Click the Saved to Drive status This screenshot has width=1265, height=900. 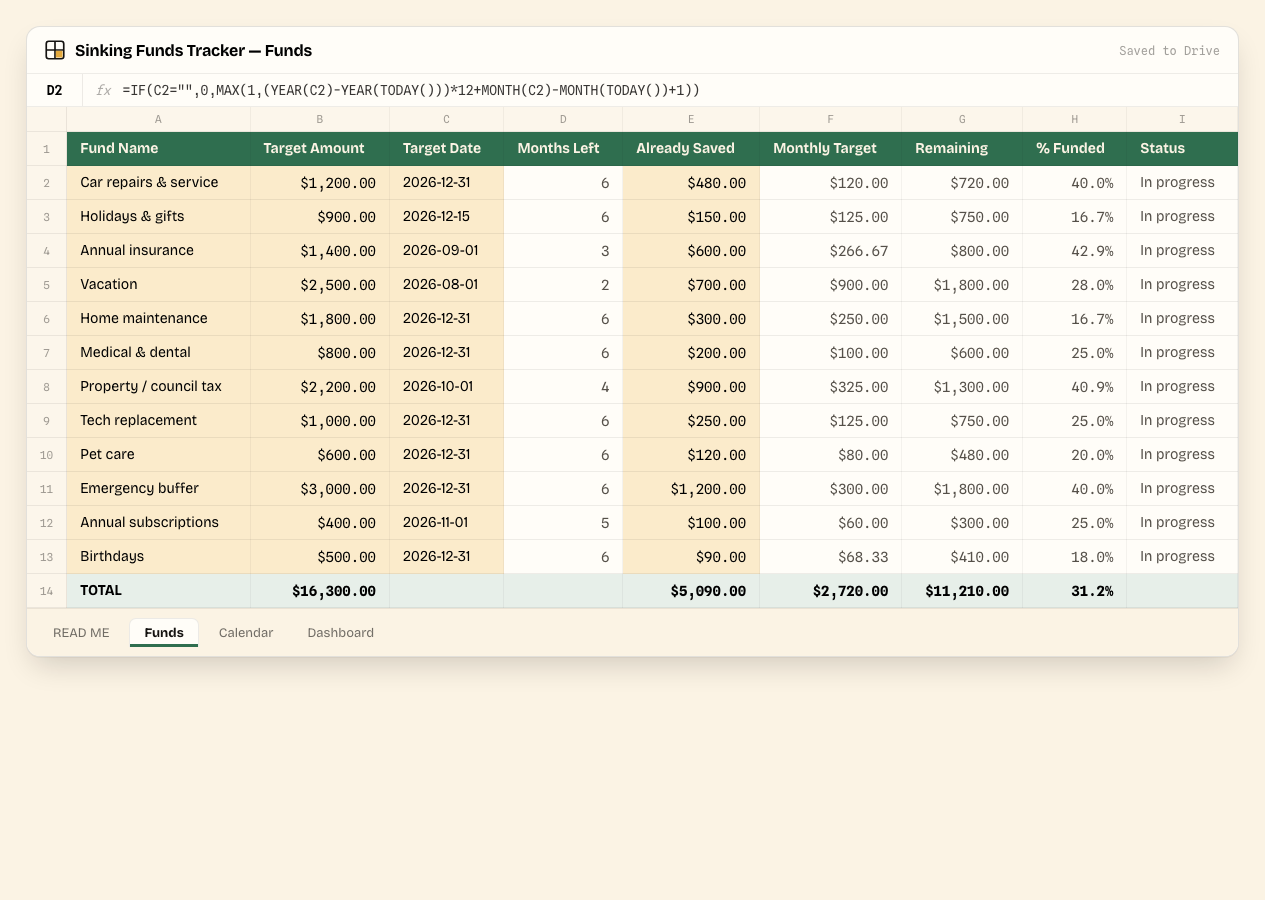click(x=1169, y=51)
